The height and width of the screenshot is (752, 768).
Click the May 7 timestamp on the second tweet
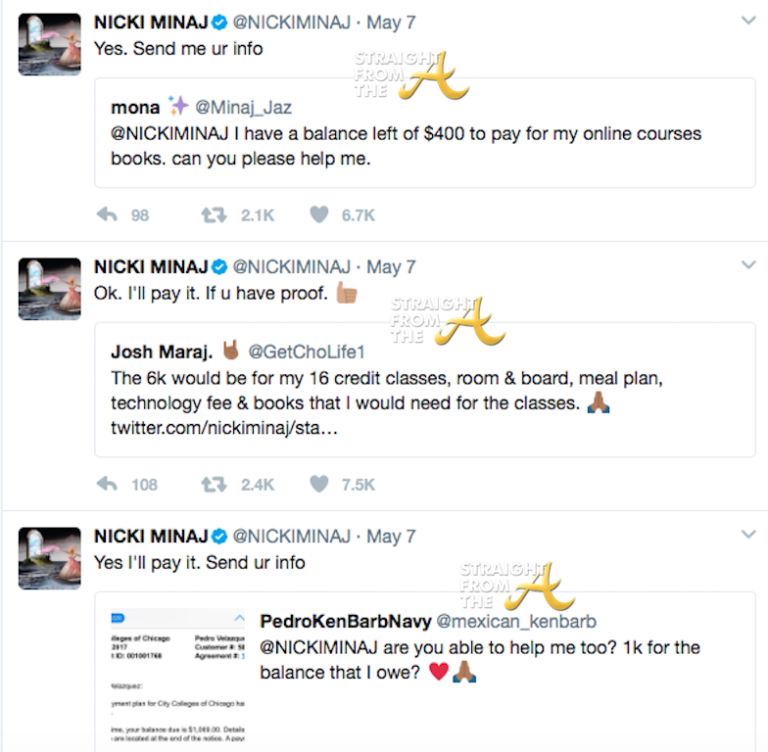(390, 267)
